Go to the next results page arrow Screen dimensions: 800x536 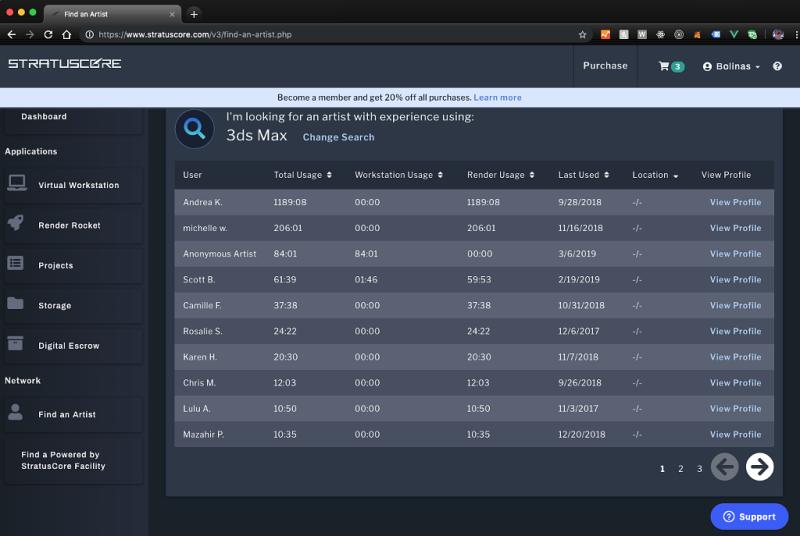click(760, 466)
